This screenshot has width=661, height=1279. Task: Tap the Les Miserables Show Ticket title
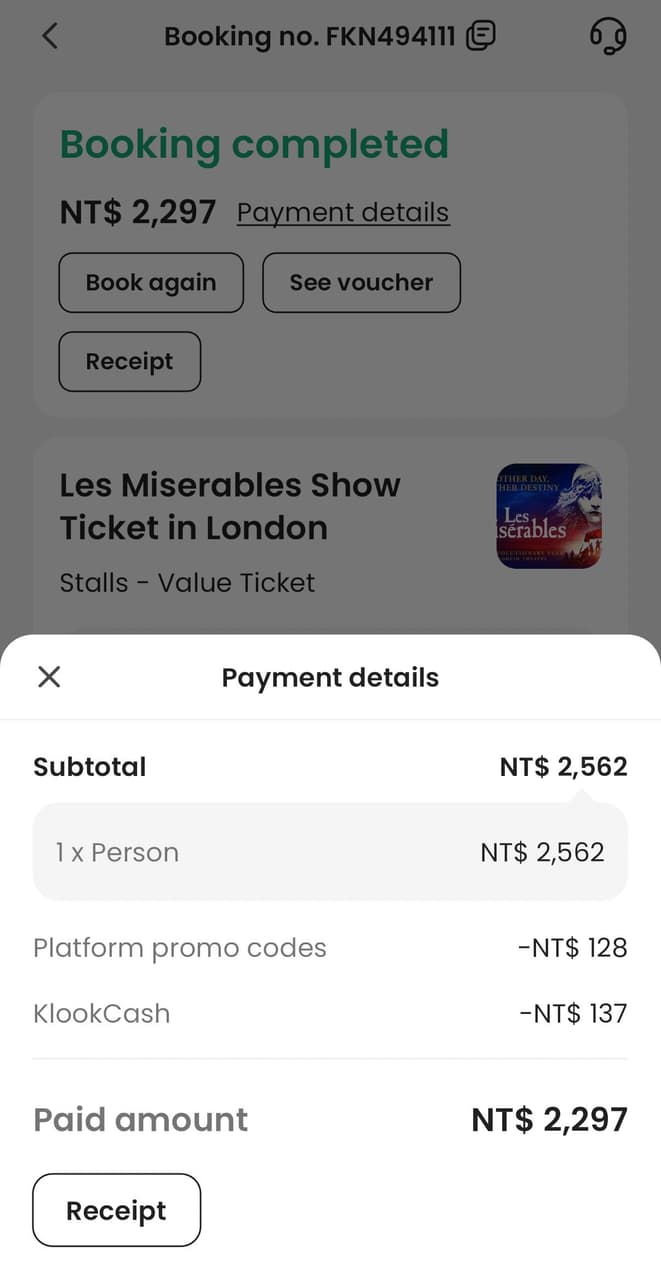(x=230, y=506)
